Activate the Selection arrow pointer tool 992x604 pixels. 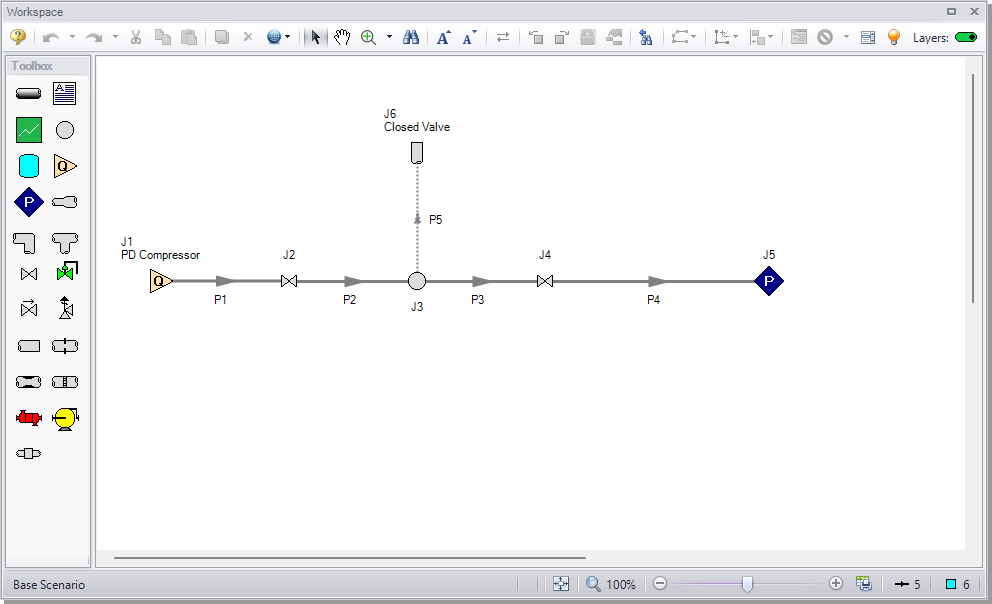click(x=315, y=37)
